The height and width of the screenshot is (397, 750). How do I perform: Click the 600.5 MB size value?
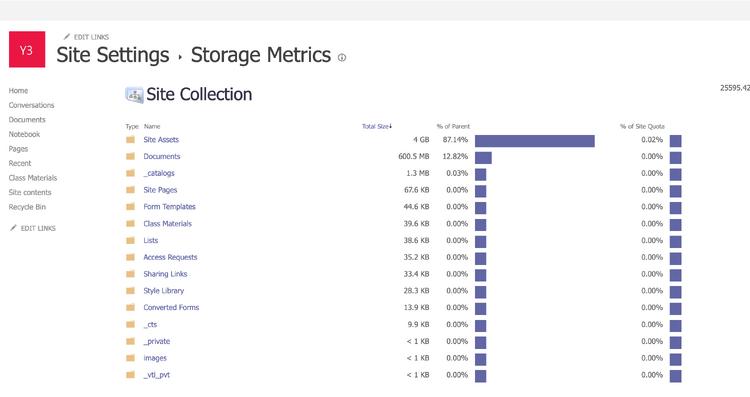click(x=414, y=156)
